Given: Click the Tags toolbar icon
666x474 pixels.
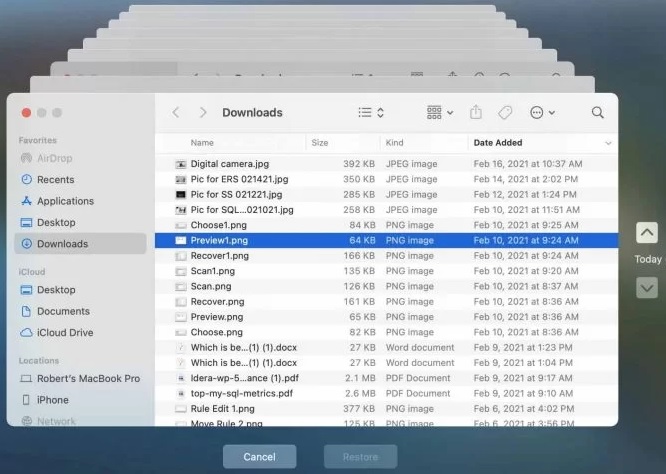Looking at the screenshot, I should tap(505, 113).
